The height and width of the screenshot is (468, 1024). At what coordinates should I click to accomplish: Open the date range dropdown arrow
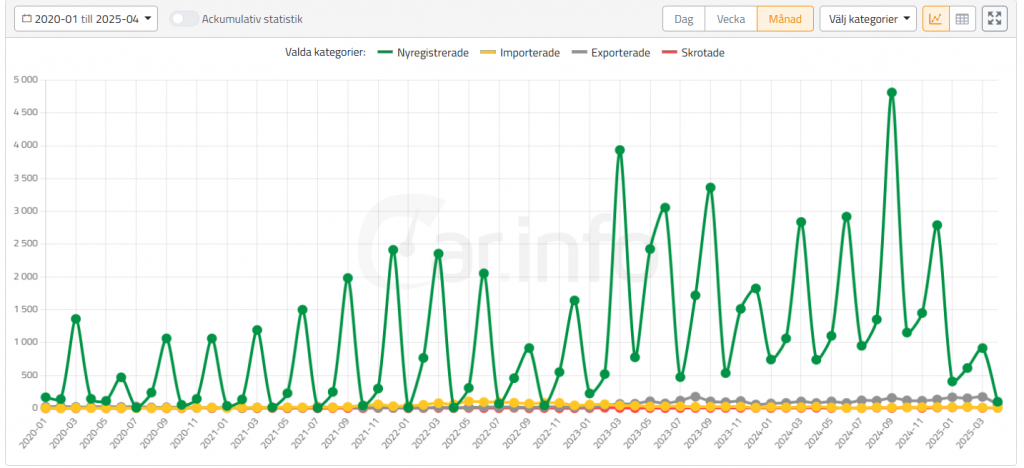click(149, 19)
